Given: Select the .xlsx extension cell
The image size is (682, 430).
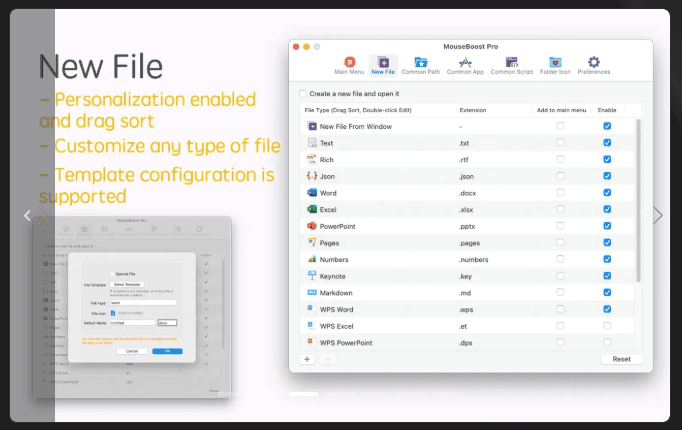Looking at the screenshot, I should (x=466, y=209).
